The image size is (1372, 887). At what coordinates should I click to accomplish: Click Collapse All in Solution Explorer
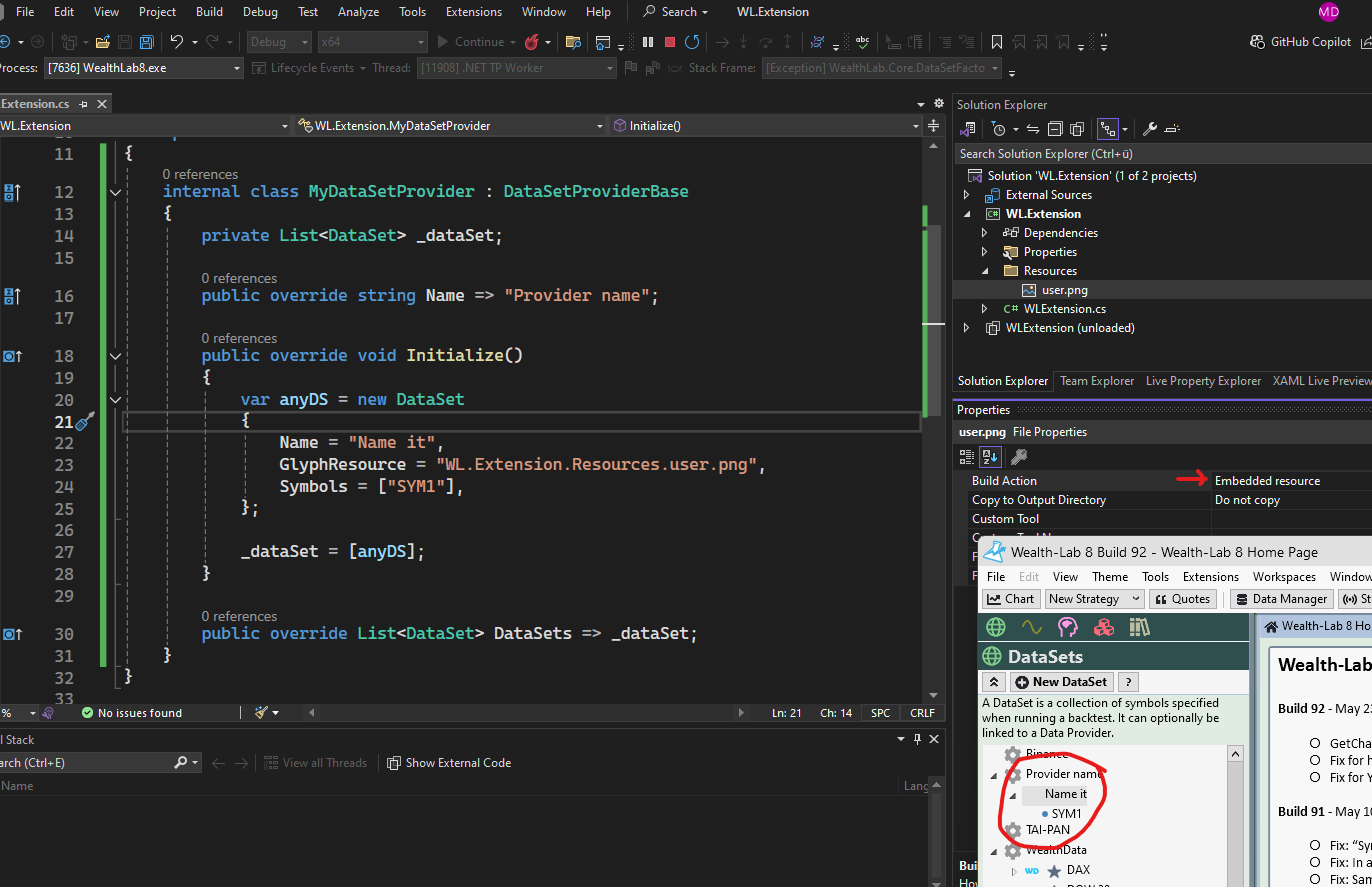[x=1056, y=129]
